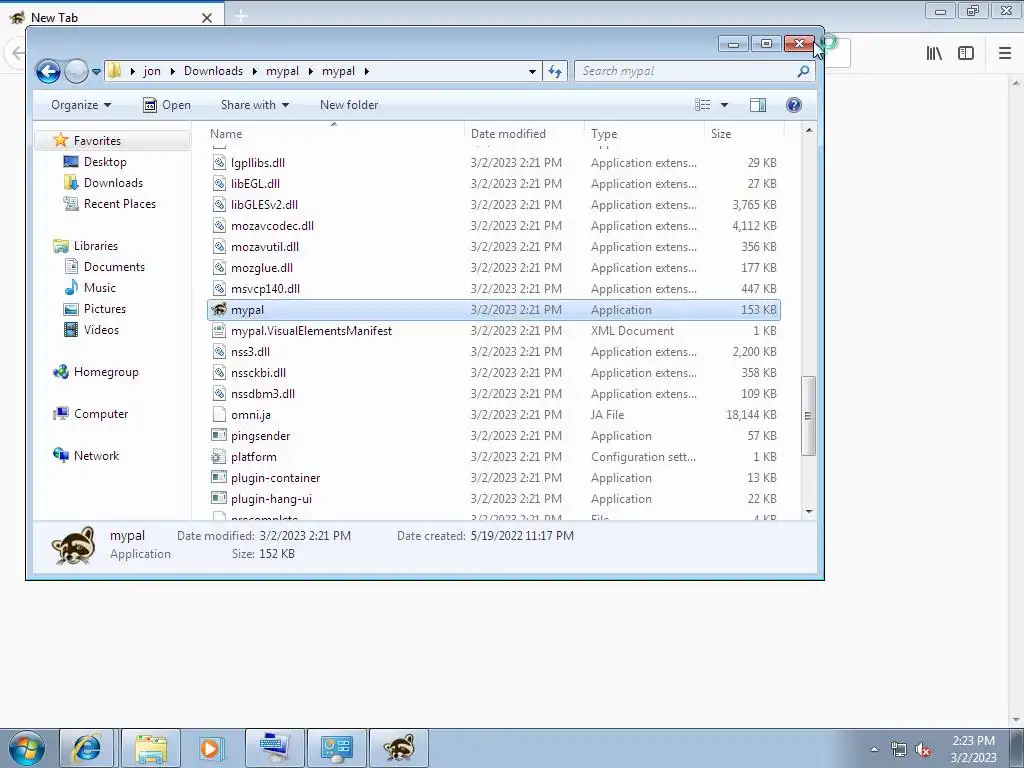Image resolution: width=1024 pixels, height=768 pixels.
Task: Open the Mypal browser hamburger menu
Action: 1005,54
